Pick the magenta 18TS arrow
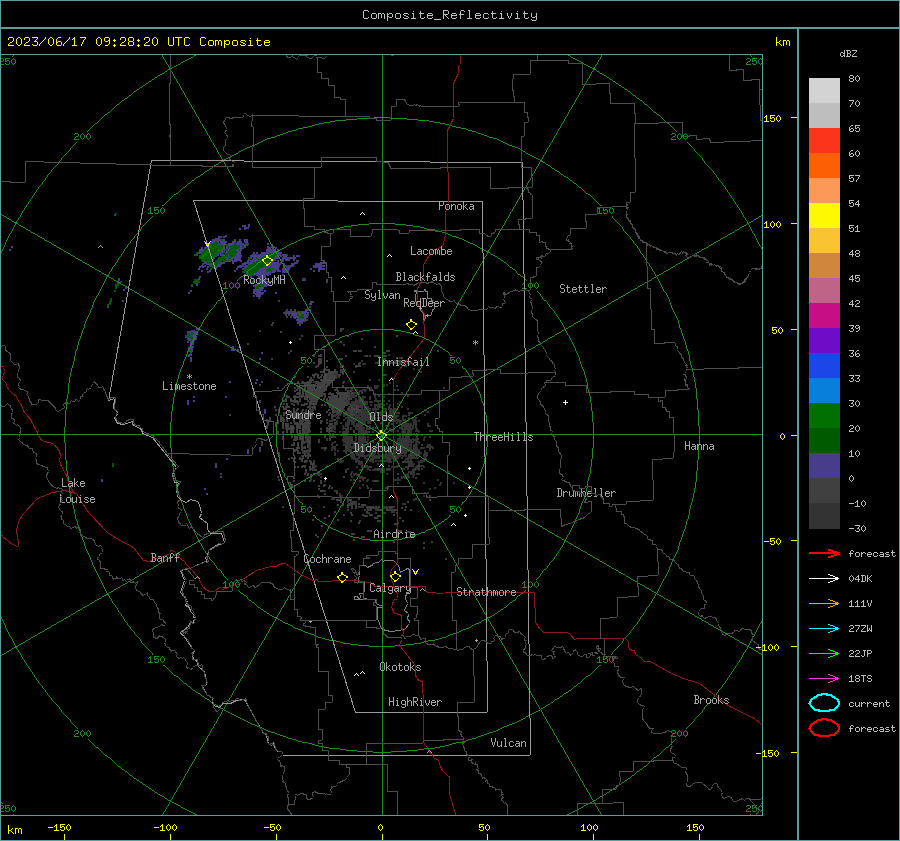900x841 pixels. tap(824, 679)
